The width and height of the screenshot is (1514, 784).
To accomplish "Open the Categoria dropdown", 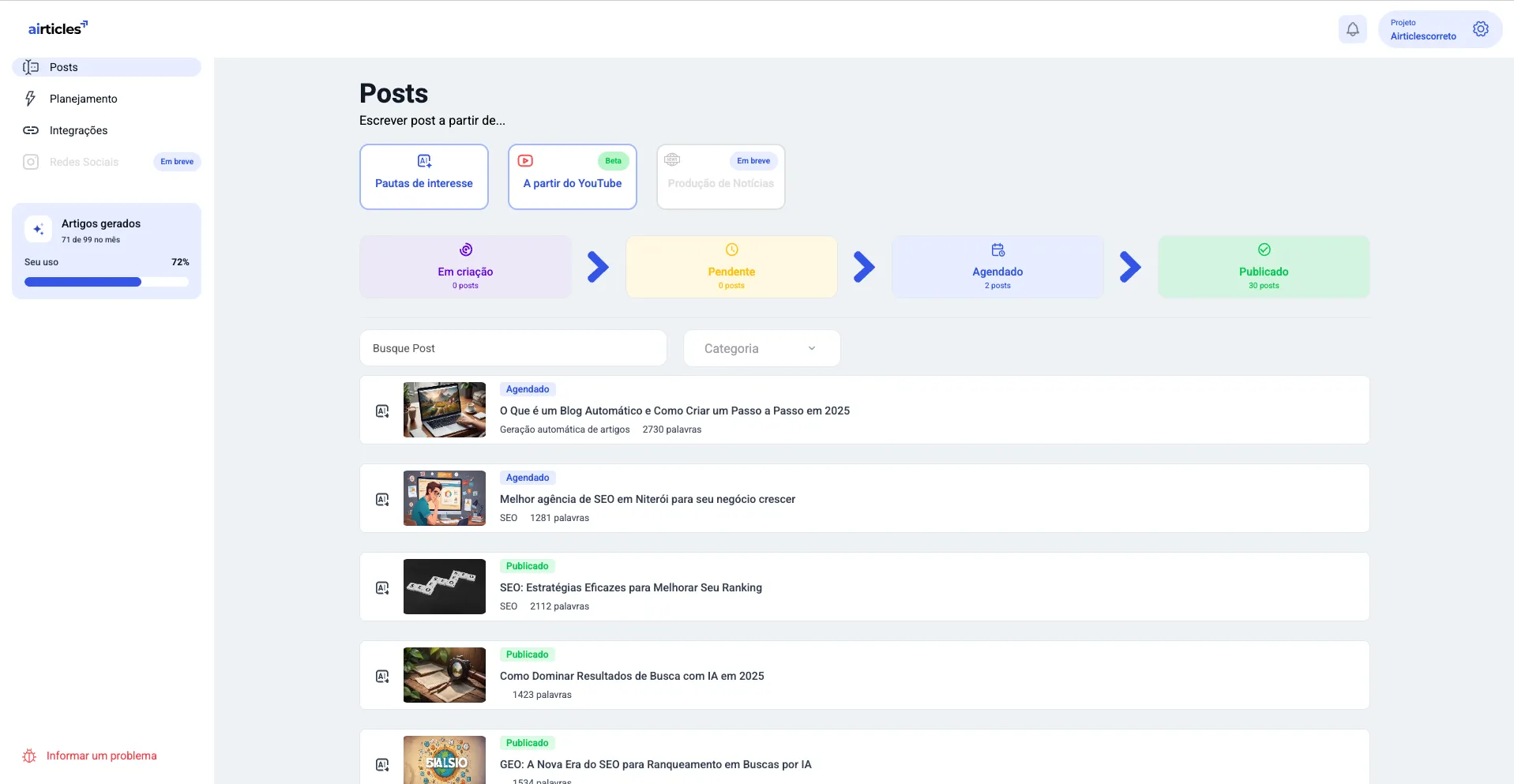I will 761,348.
